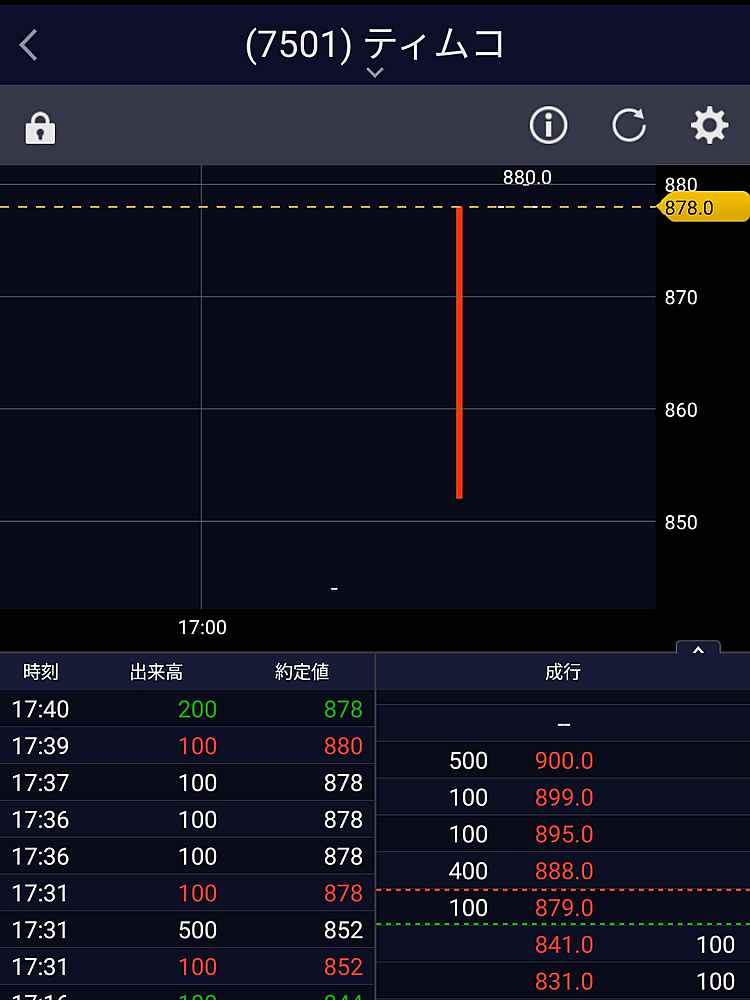Click the 約定値 column header
Screen dimensions: 750x1000
tap(302, 672)
